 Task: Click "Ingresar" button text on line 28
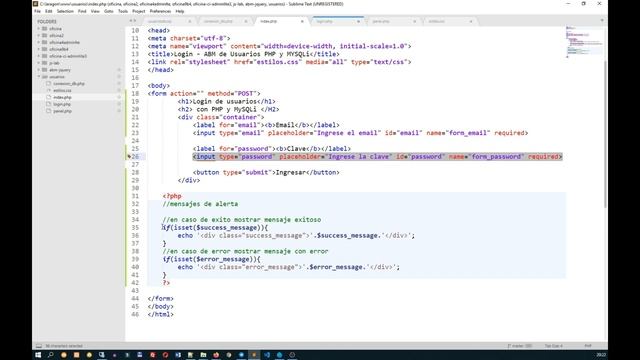291,173
